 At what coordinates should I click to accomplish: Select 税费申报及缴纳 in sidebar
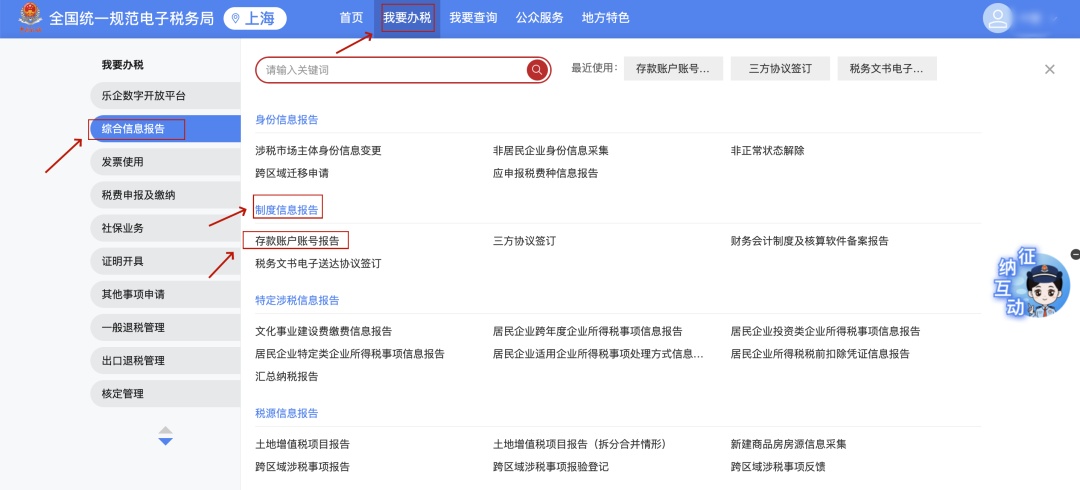[165, 195]
